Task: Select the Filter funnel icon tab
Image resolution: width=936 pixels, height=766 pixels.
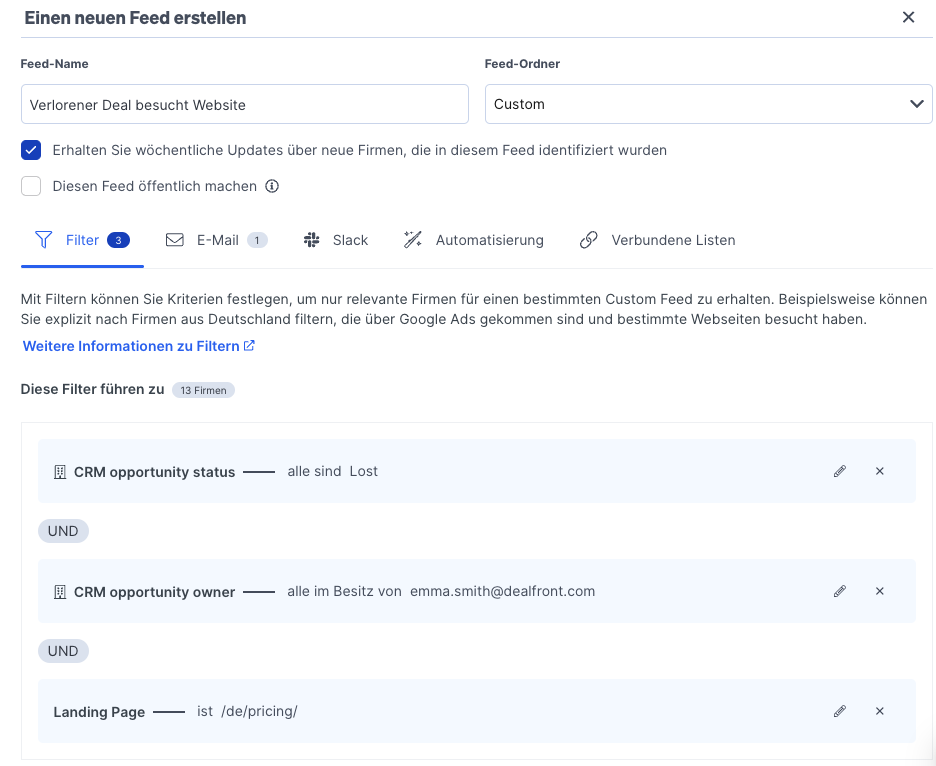Action: click(x=44, y=240)
